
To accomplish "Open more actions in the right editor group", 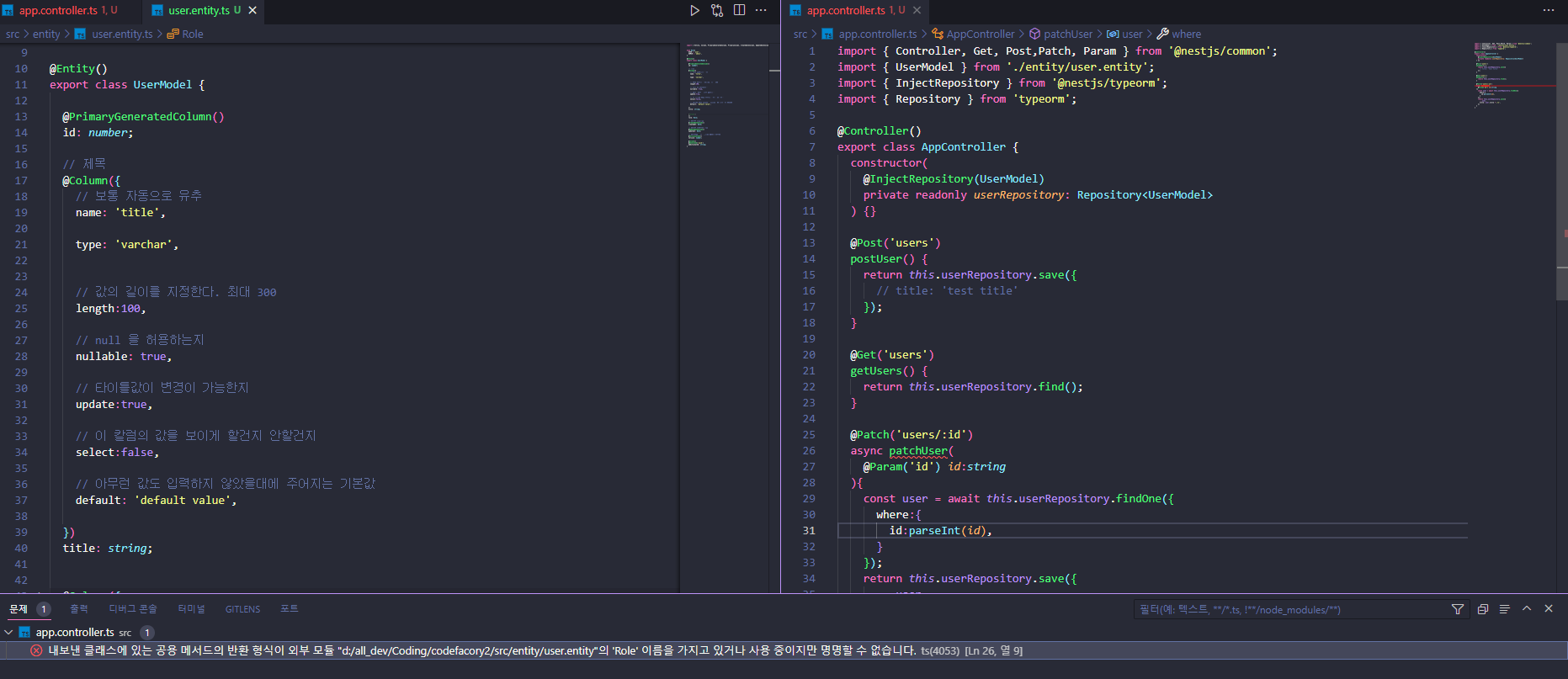I will (1548, 10).
